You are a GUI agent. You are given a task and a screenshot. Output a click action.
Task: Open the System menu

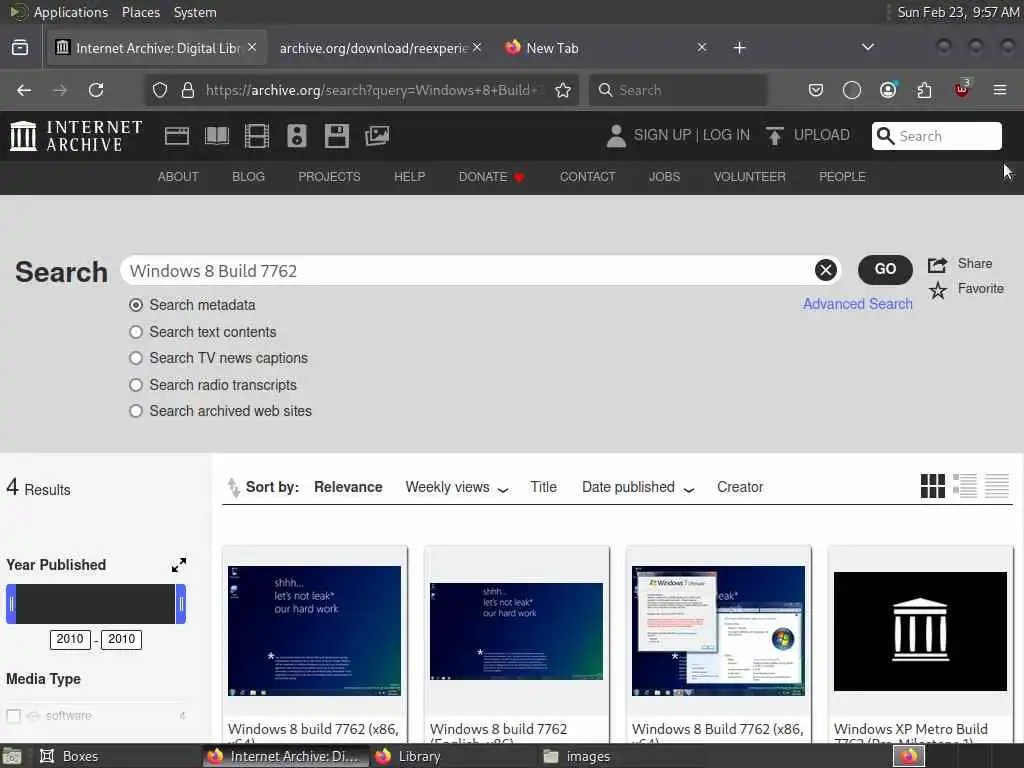pos(195,12)
